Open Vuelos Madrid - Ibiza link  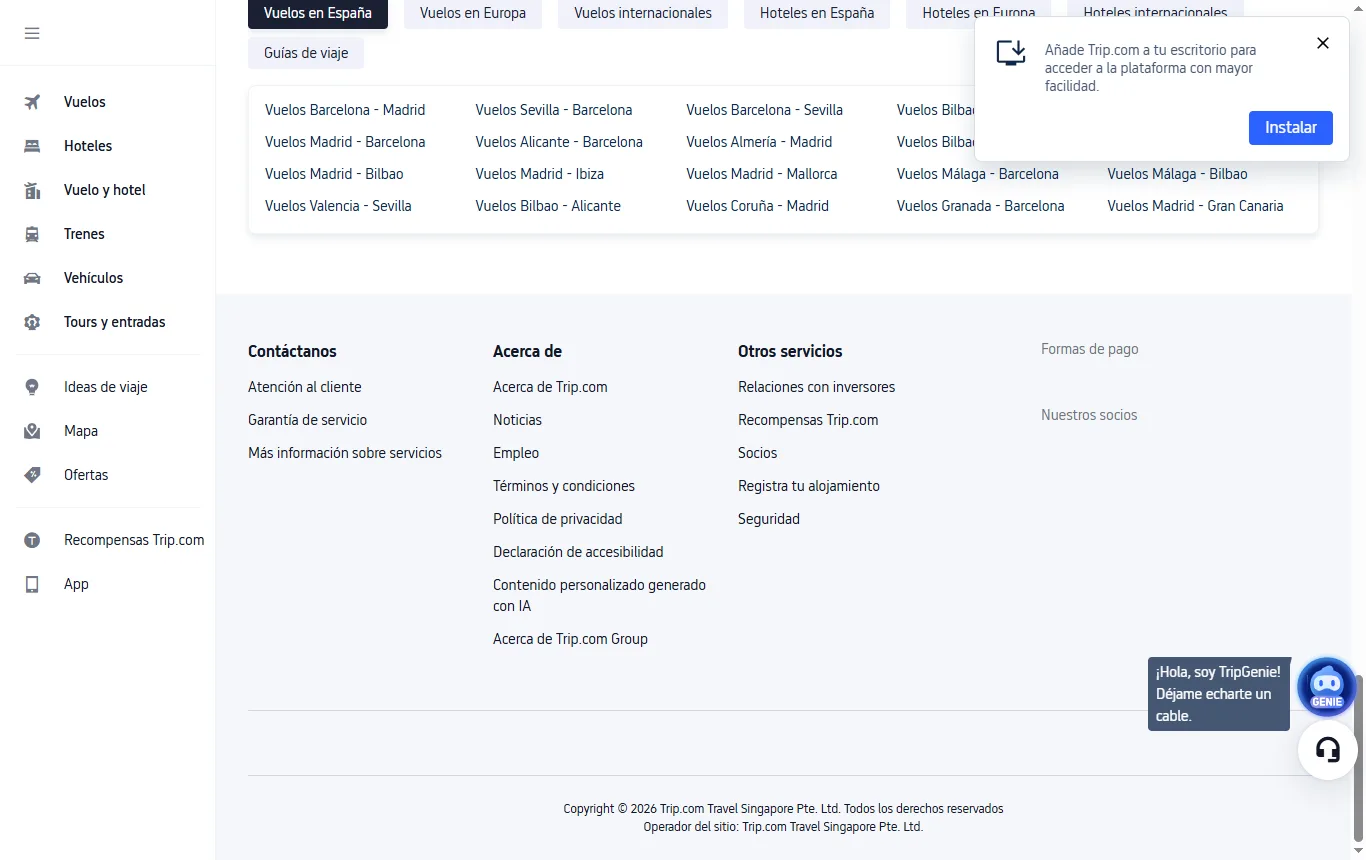pos(540,174)
